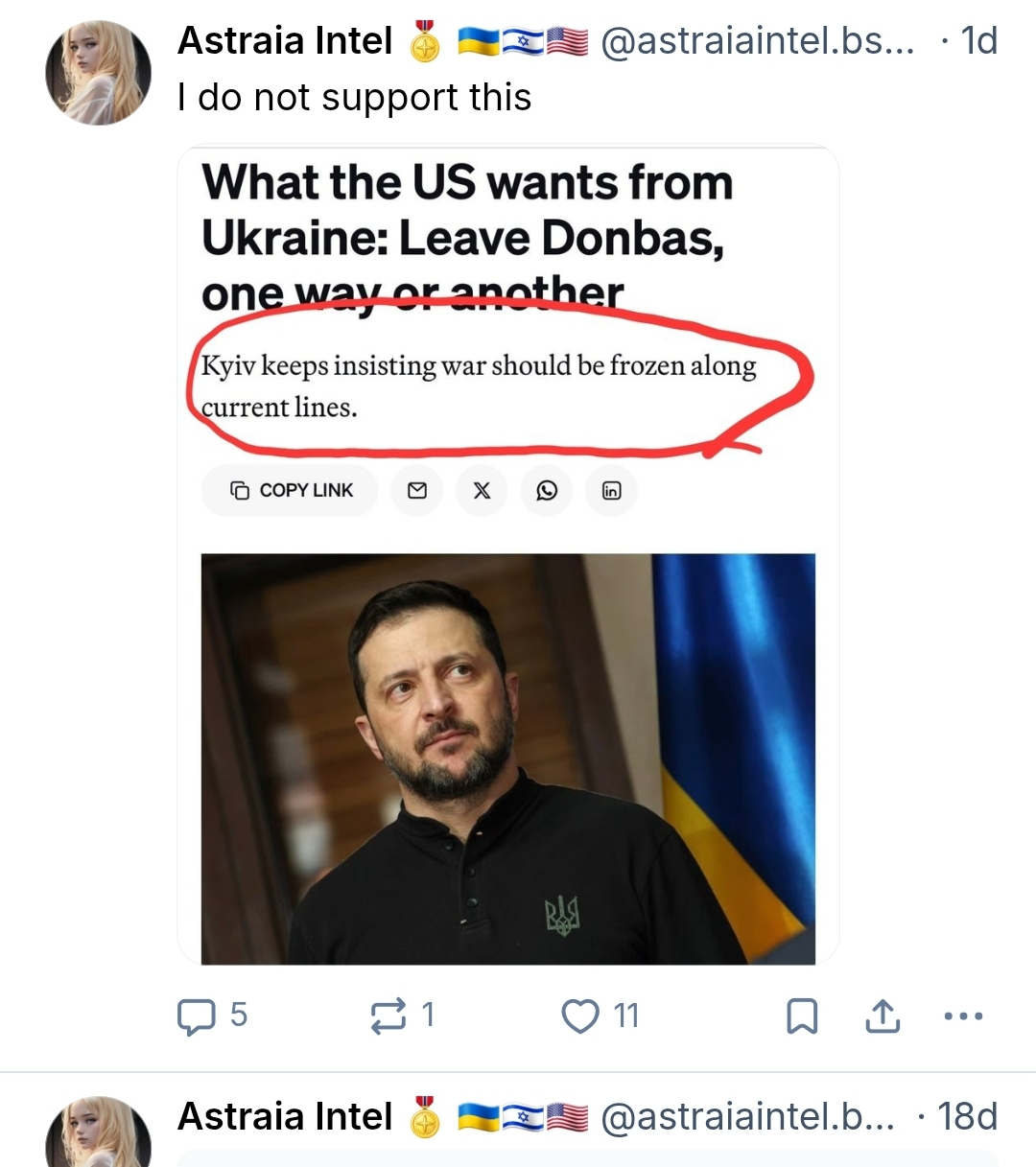Click the email share icon
The width and height of the screenshot is (1036, 1167).
click(x=417, y=491)
